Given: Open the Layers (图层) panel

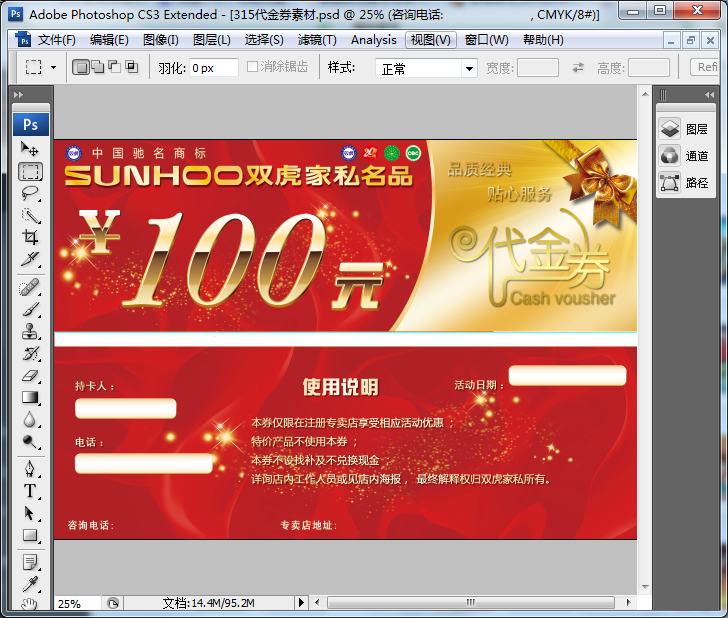Looking at the screenshot, I should click(x=685, y=129).
